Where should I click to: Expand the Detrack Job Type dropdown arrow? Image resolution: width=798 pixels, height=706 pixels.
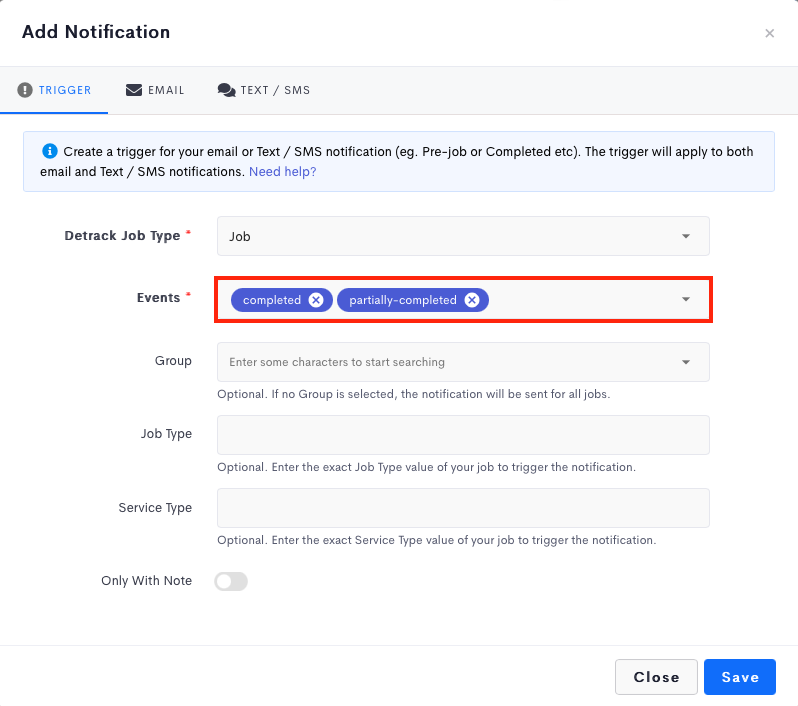(x=686, y=236)
